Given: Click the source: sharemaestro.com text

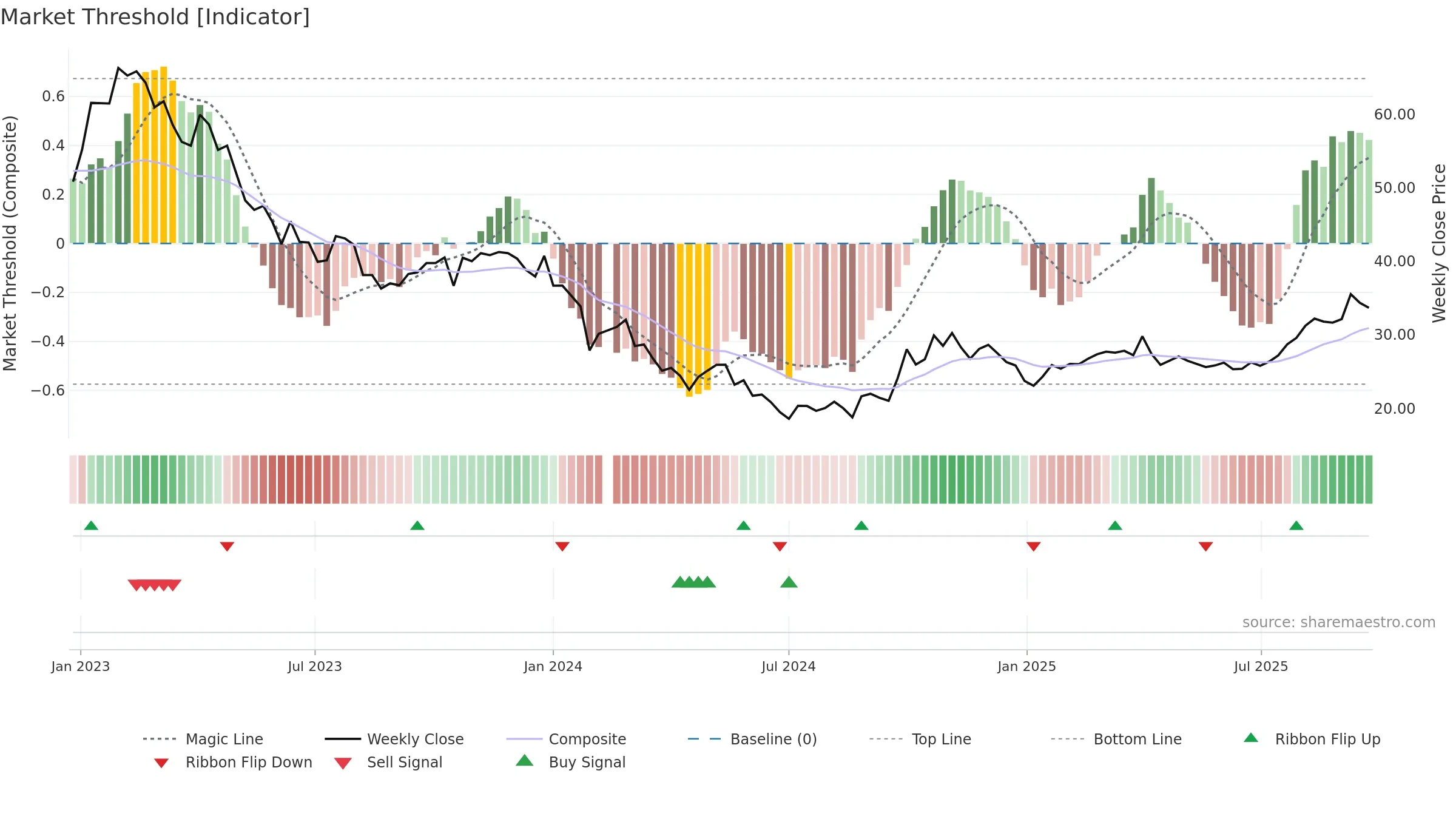Looking at the screenshot, I should (1339, 622).
